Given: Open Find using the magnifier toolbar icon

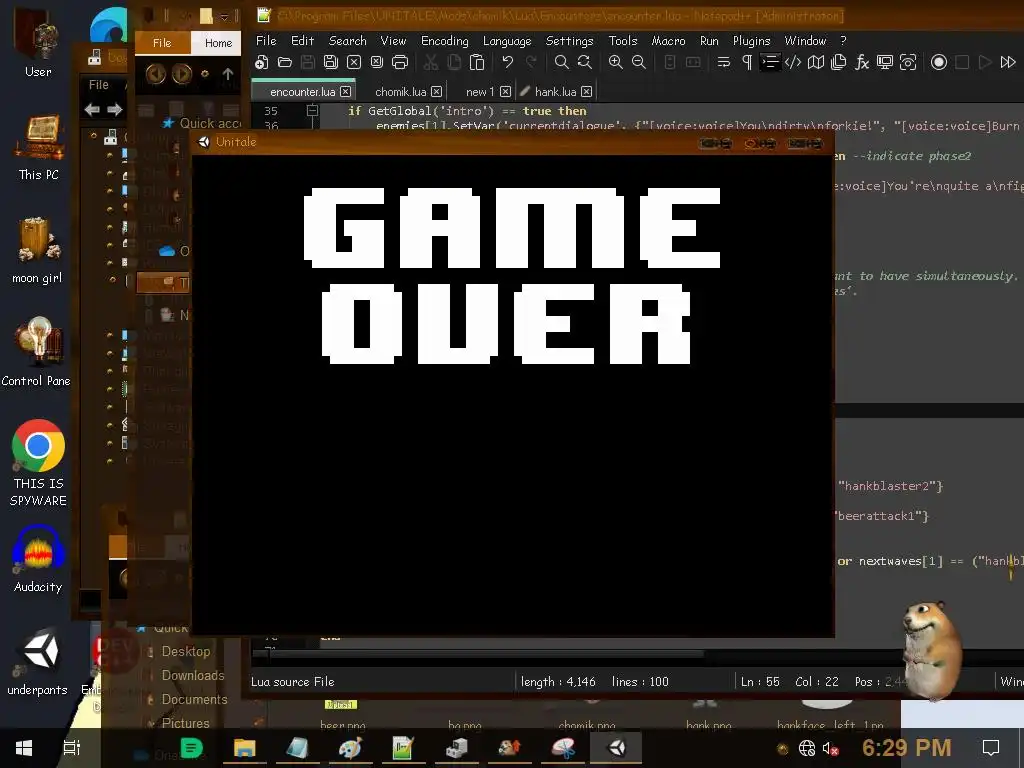Looking at the screenshot, I should pyautogui.click(x=561, y=63).
